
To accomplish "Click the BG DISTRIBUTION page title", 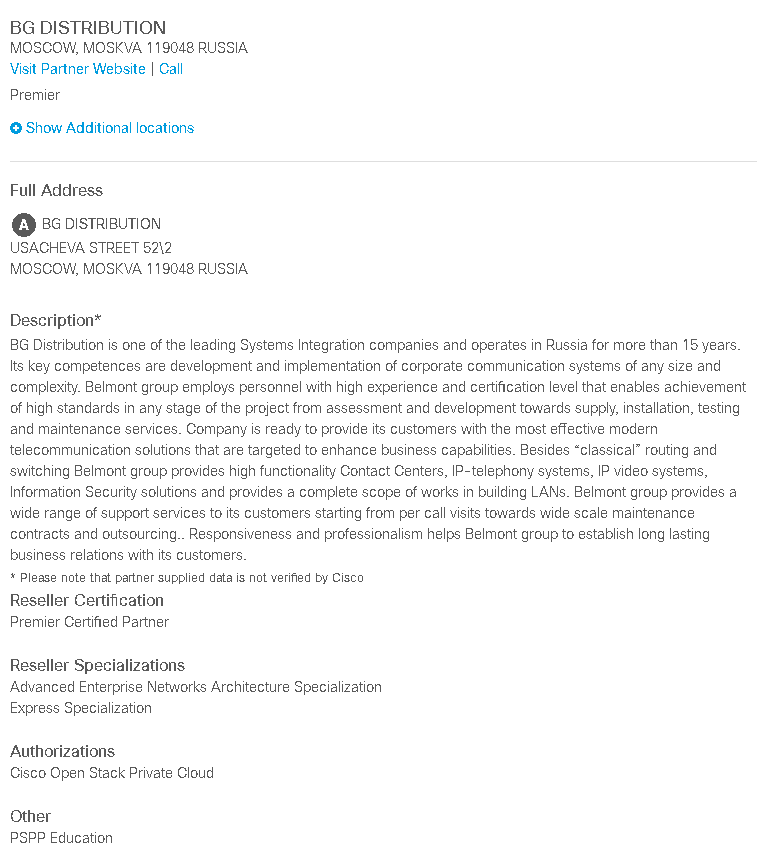I will [x=88, y=28].
